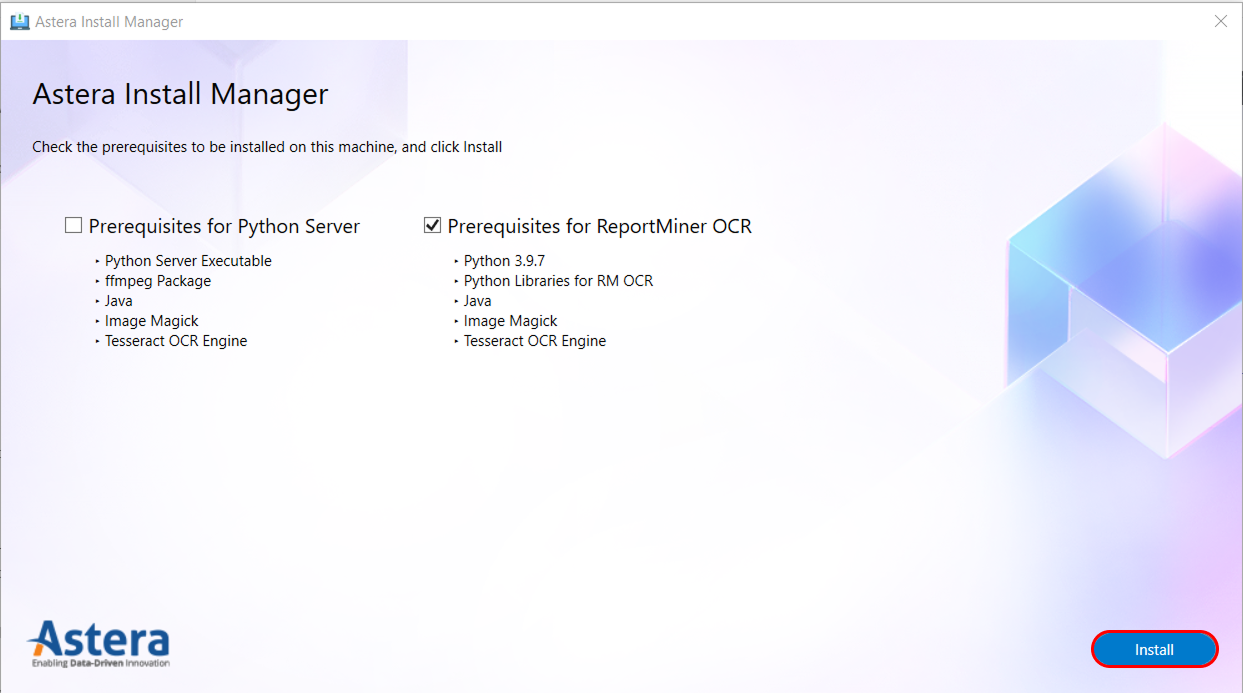The width and height of the screenshot is (1243, 693).
Task: Click the Astera Install Manager heading
Action: point(181,94)
